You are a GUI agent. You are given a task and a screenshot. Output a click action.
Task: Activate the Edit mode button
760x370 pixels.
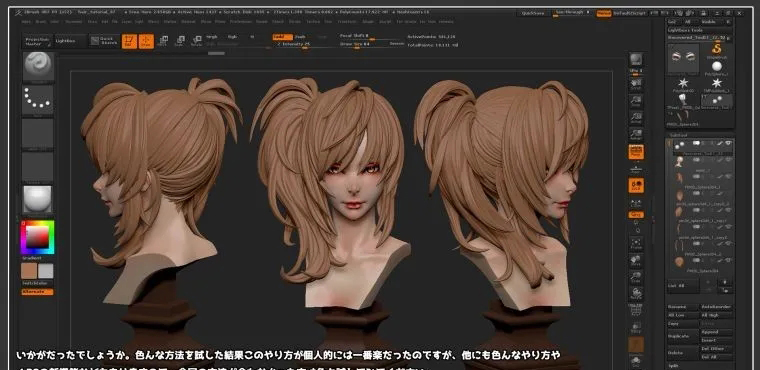pyautogui.click(x=129, y=41)
